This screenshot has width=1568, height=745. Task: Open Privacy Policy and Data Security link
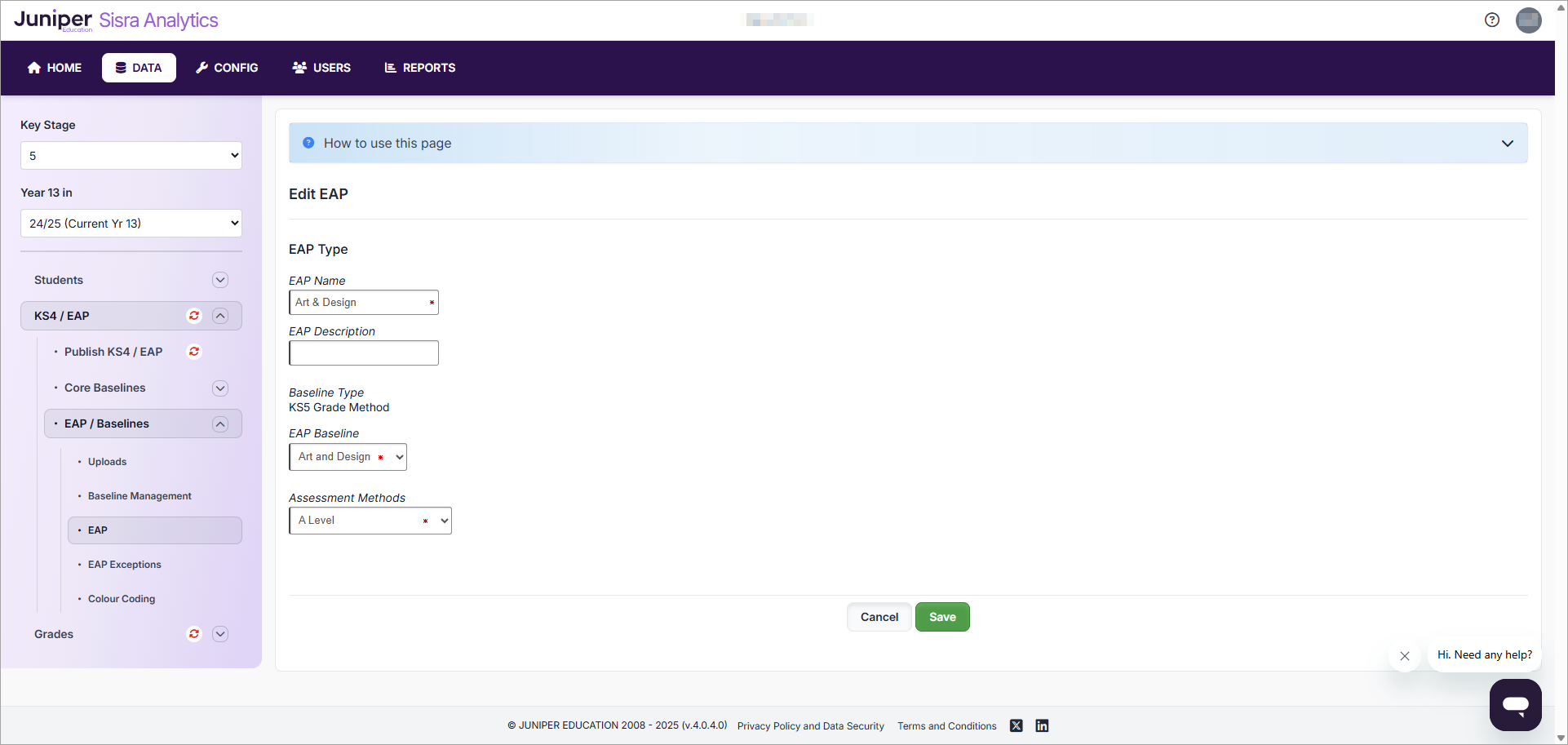coord(810,726)
